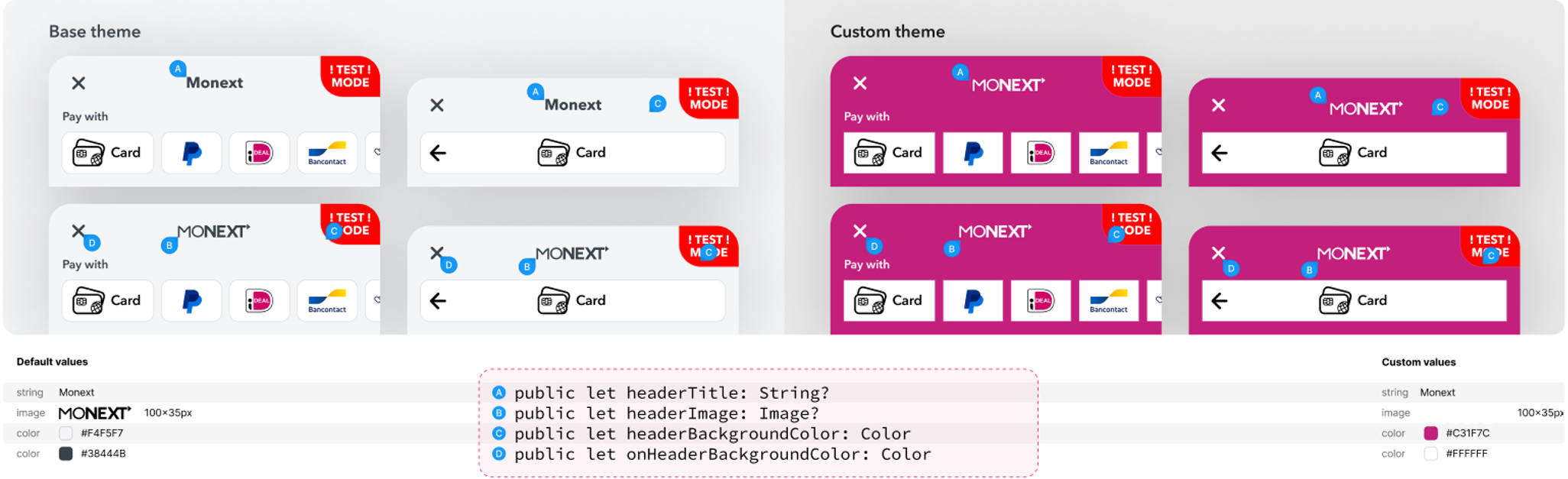Tap Card button in Base theme text-title pay list
This screenshot has height=479, width=1568.
pyautogui.click(x=108, y=153)
